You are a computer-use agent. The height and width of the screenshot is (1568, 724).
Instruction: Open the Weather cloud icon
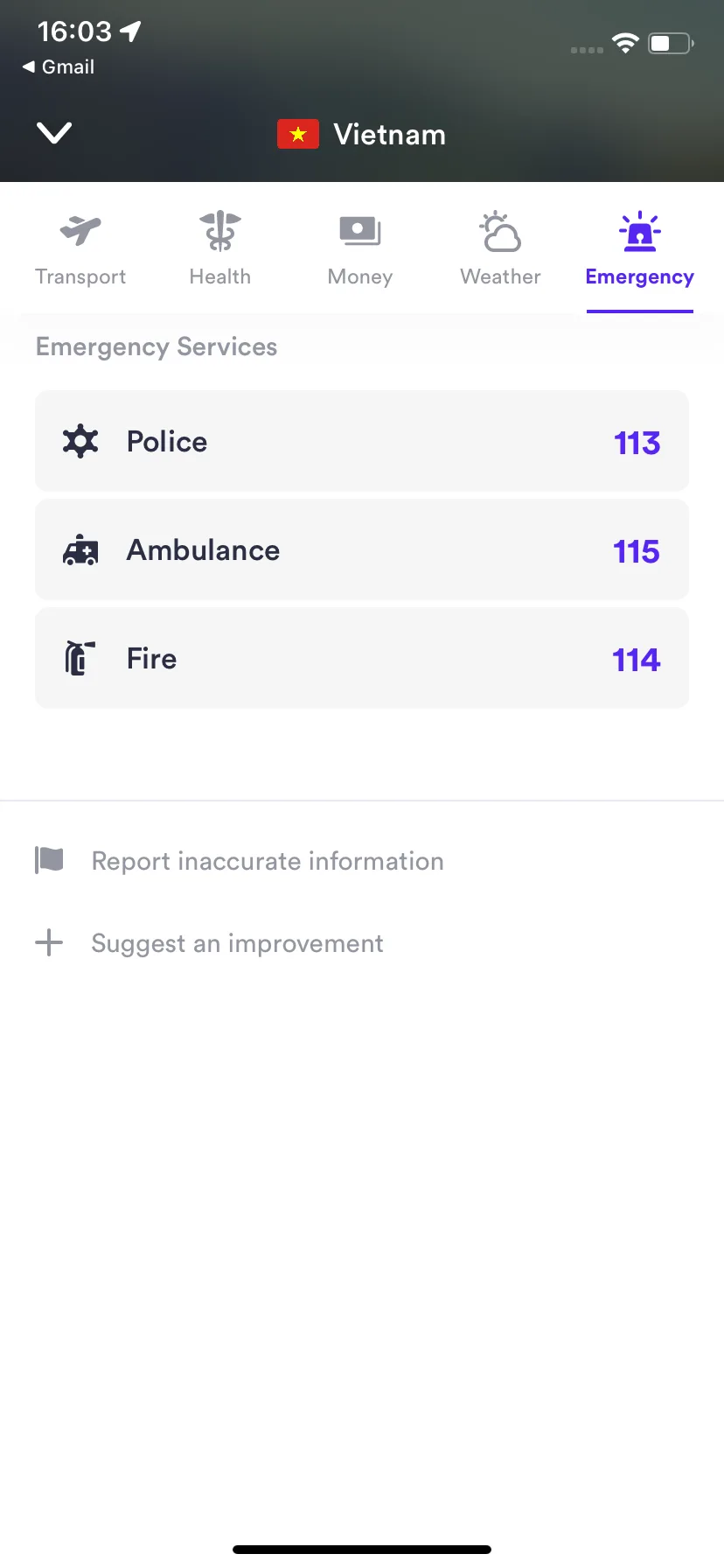(x=500, y=231)
